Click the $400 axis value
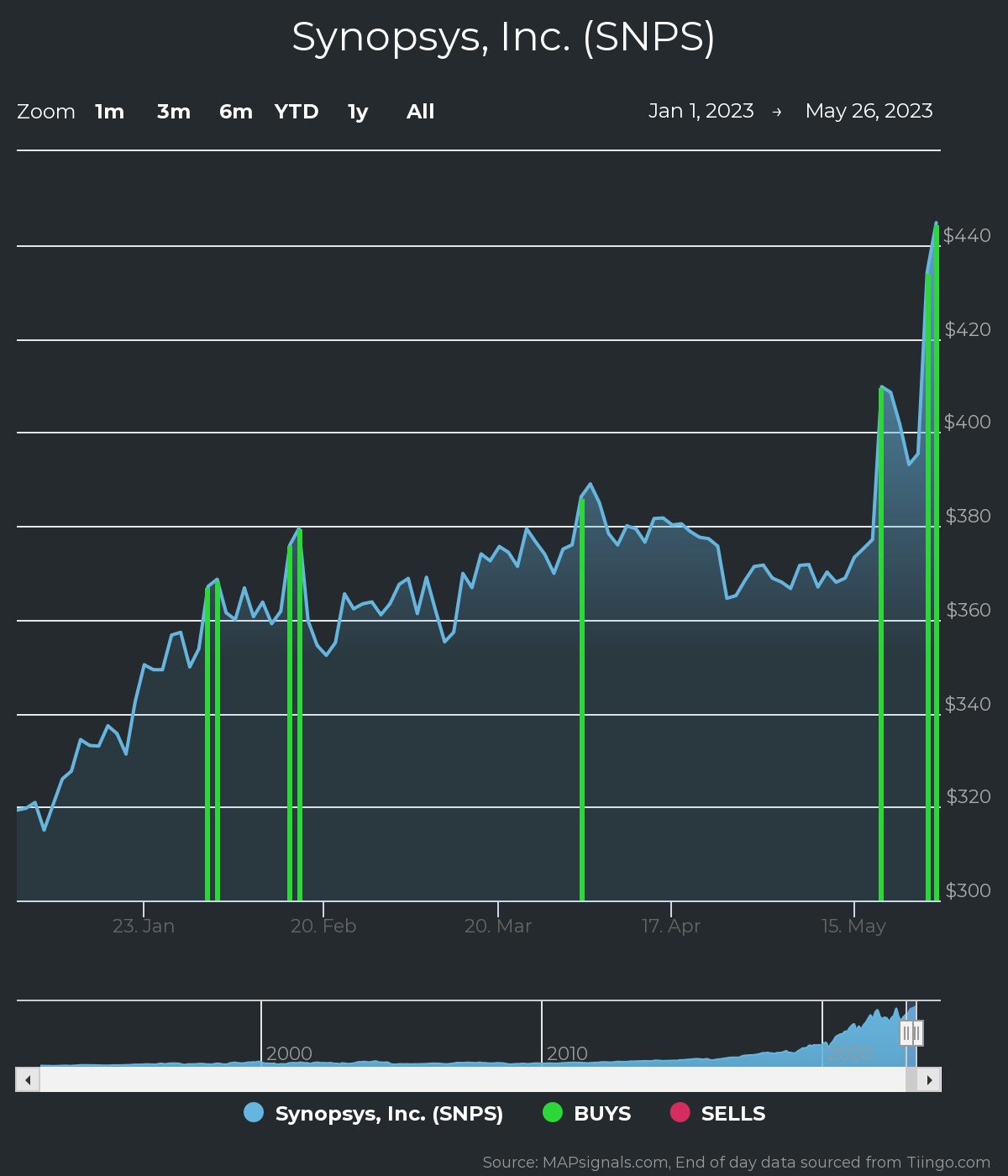The image size is (1008, 1176). click(968, 422)
